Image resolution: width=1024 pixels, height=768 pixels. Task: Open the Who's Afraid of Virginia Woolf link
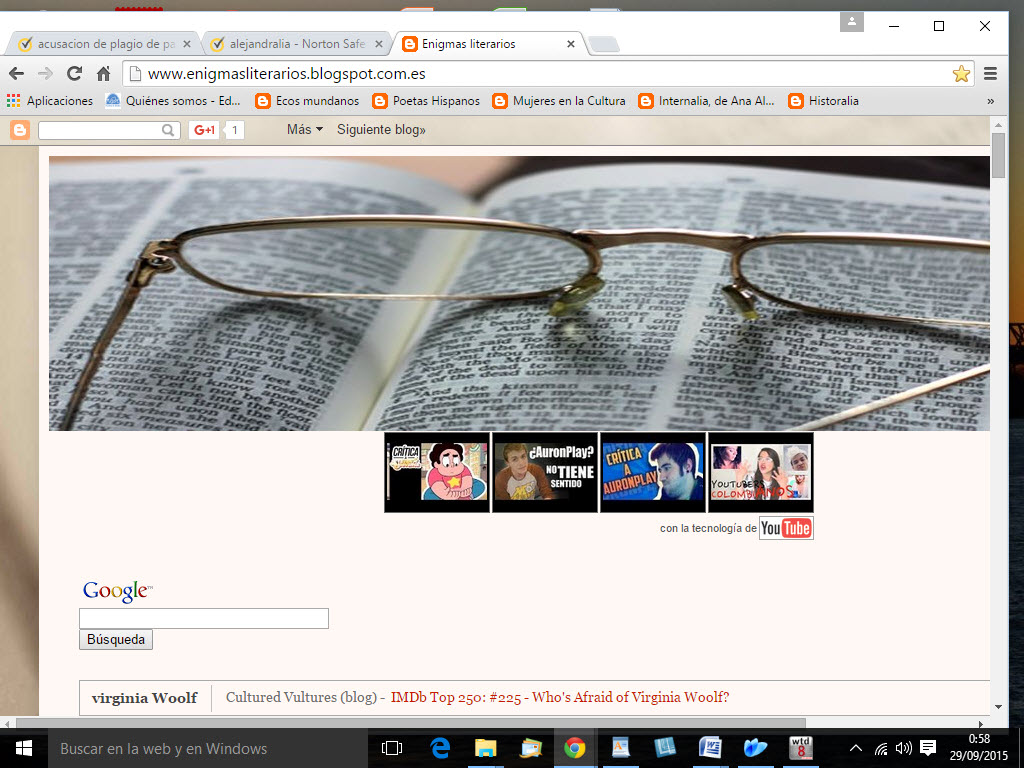tap(560, 697)
